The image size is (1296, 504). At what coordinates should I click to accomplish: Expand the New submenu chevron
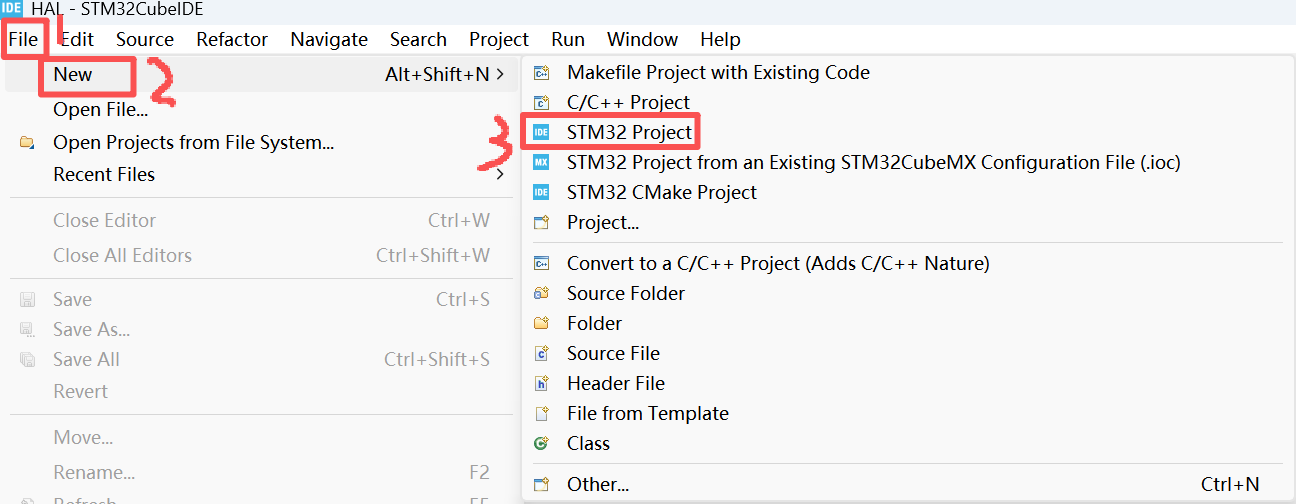click(501, 74)
